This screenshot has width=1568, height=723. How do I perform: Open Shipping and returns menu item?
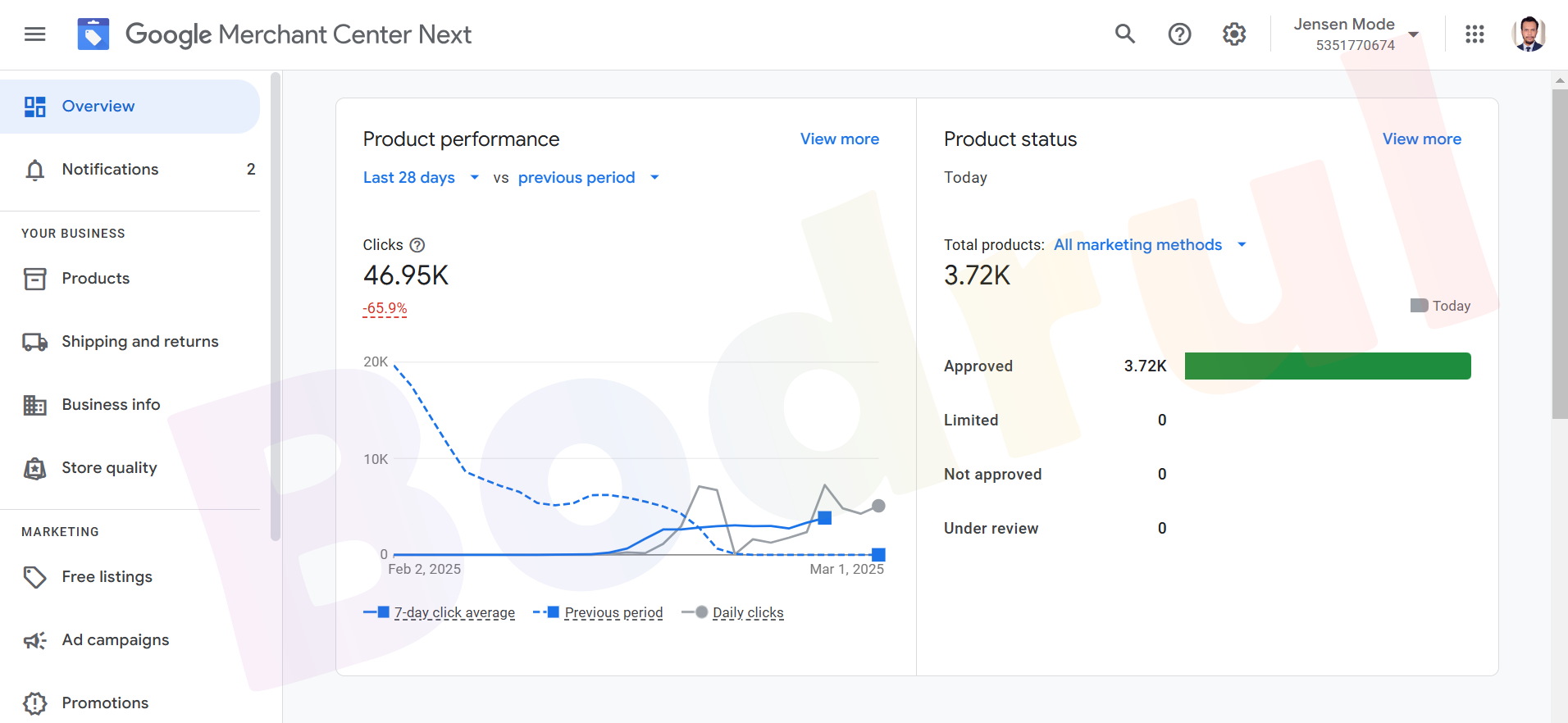pos(130,342)
